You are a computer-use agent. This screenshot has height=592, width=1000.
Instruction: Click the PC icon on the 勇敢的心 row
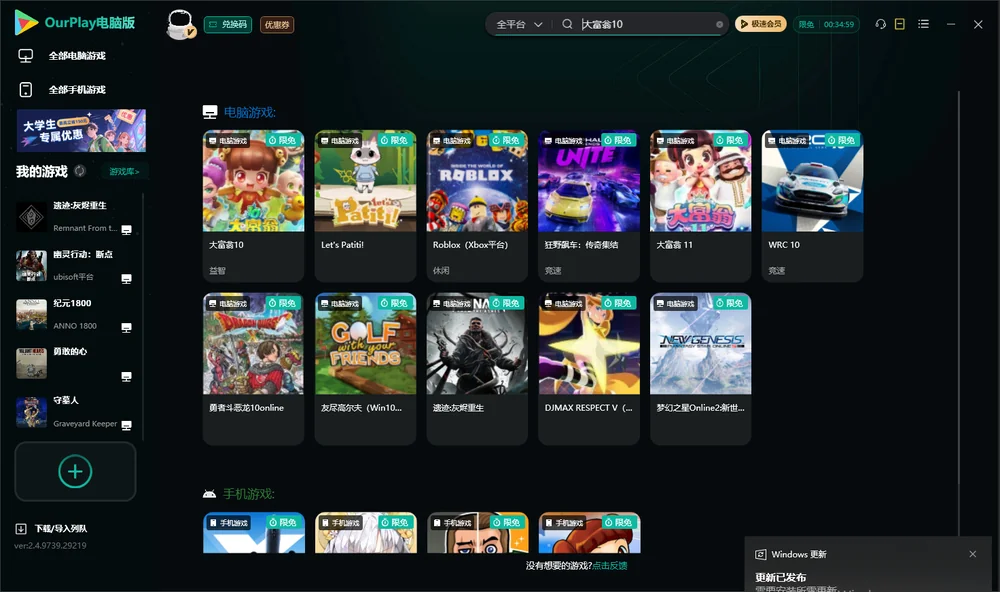point(126,376)
